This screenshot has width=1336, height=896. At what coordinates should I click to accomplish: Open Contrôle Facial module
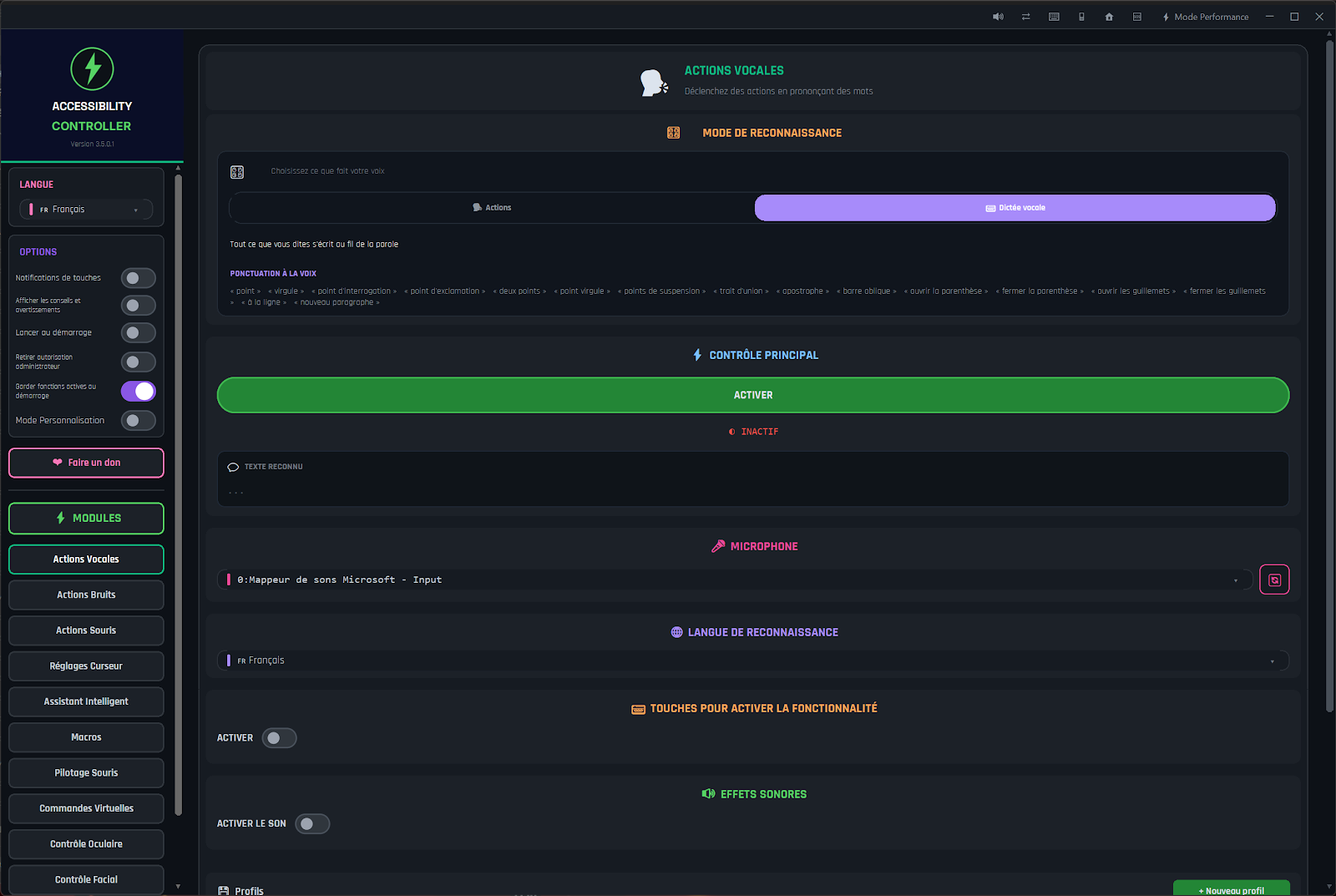coord(86,880)
